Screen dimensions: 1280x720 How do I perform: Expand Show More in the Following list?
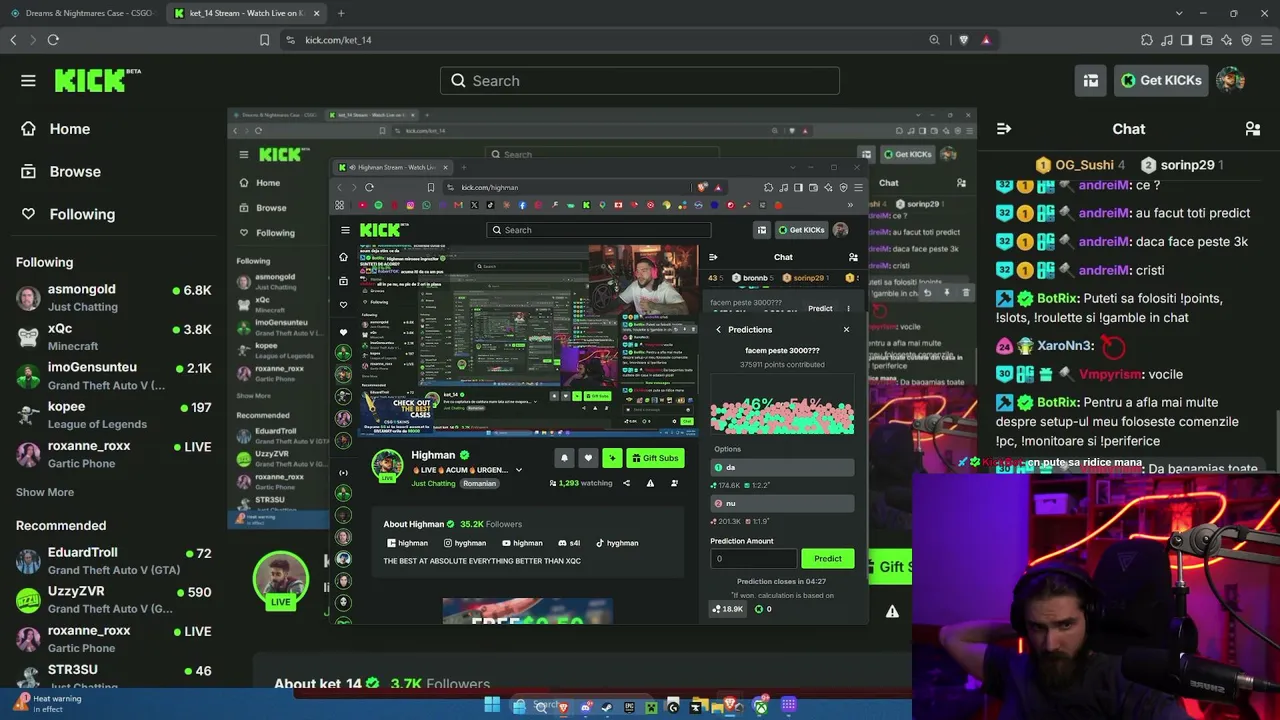(45, 492)
